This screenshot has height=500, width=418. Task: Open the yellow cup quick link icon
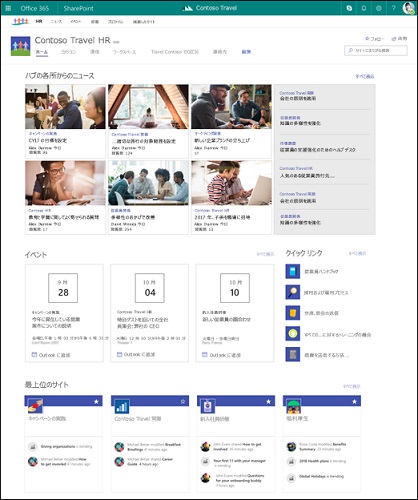point(293,313)
